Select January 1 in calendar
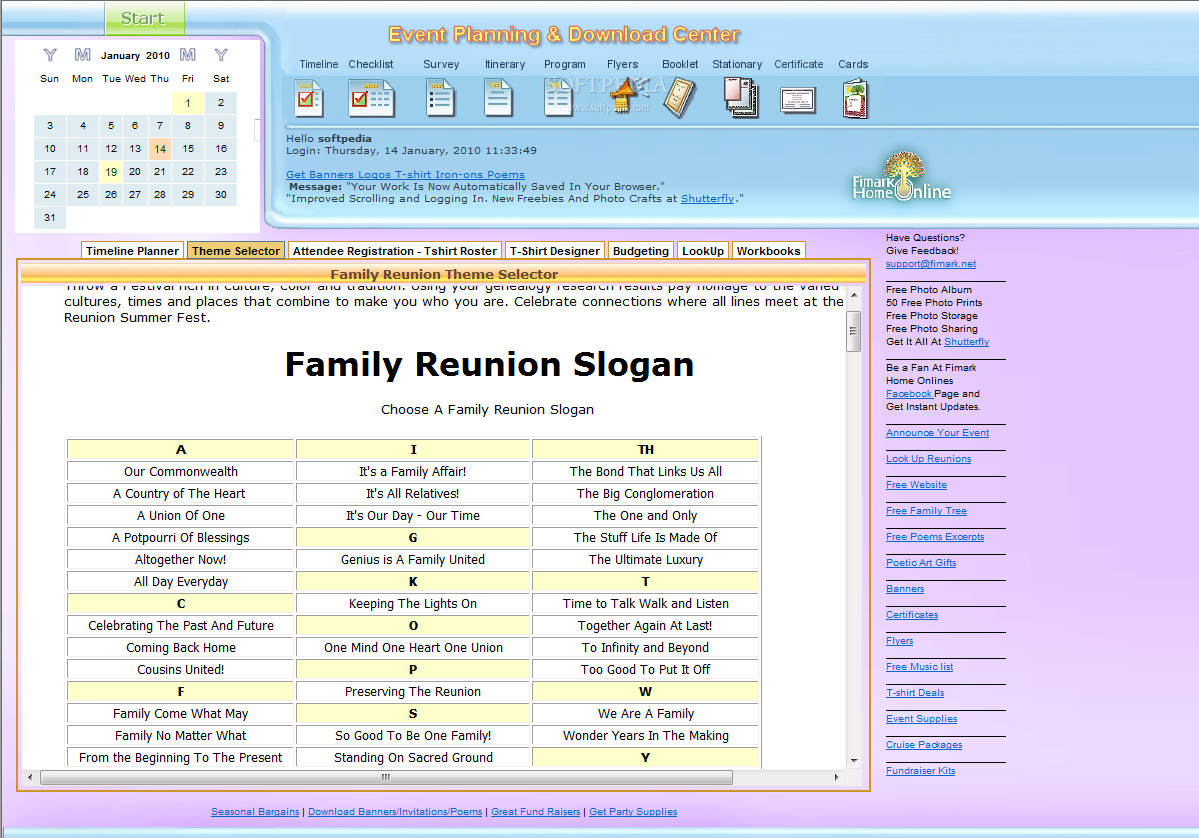Screen dimensions: 1199x838 pos(187,102)
